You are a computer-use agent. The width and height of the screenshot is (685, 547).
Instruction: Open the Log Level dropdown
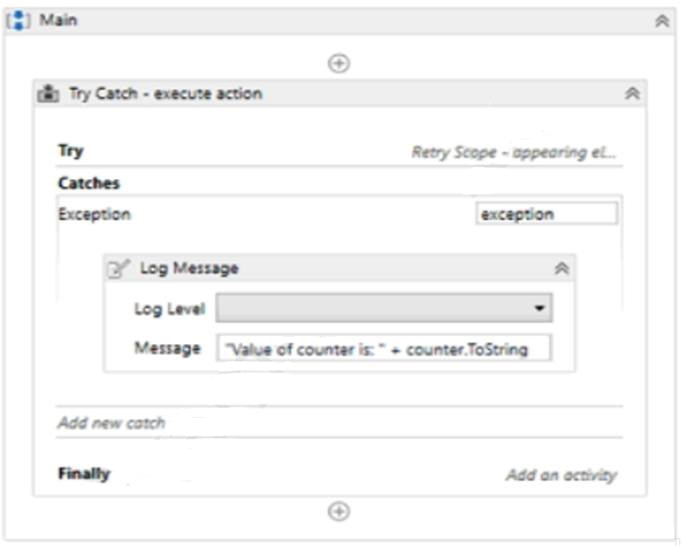539,309
